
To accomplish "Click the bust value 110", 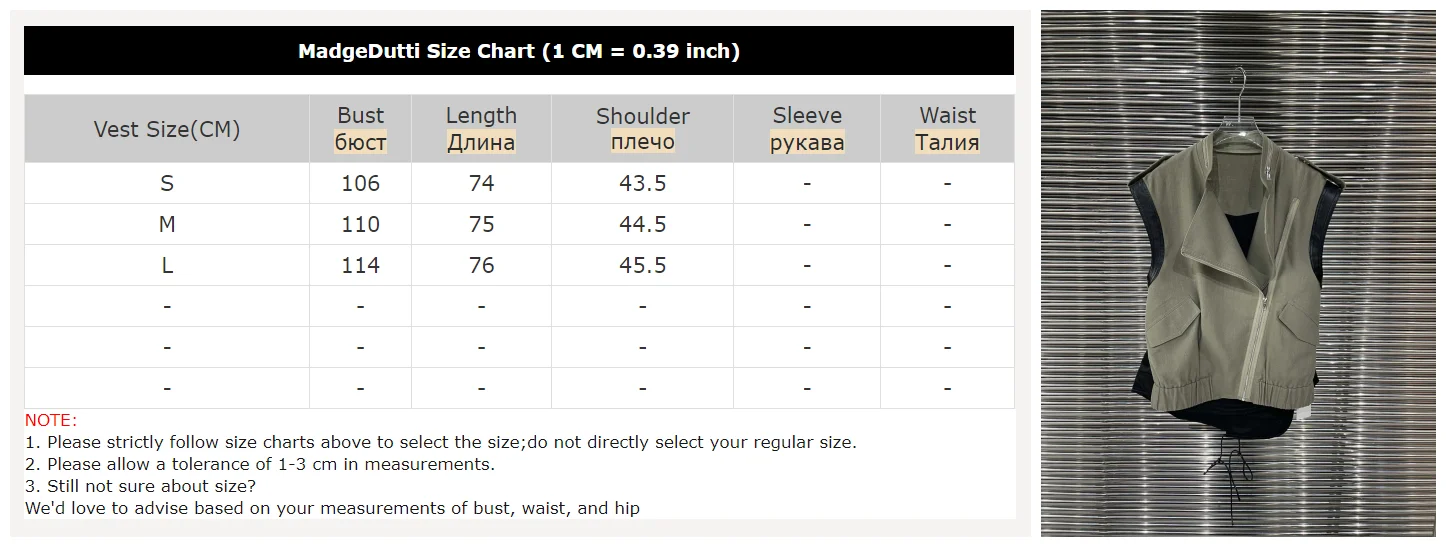I will (x=360, y=224).
